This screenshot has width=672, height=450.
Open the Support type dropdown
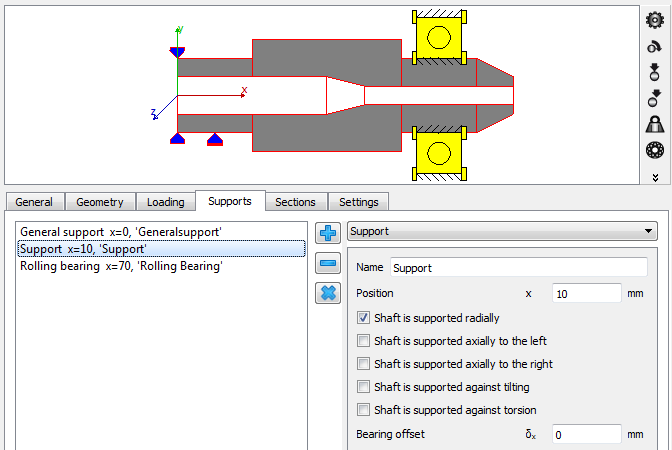coord(502,231)
